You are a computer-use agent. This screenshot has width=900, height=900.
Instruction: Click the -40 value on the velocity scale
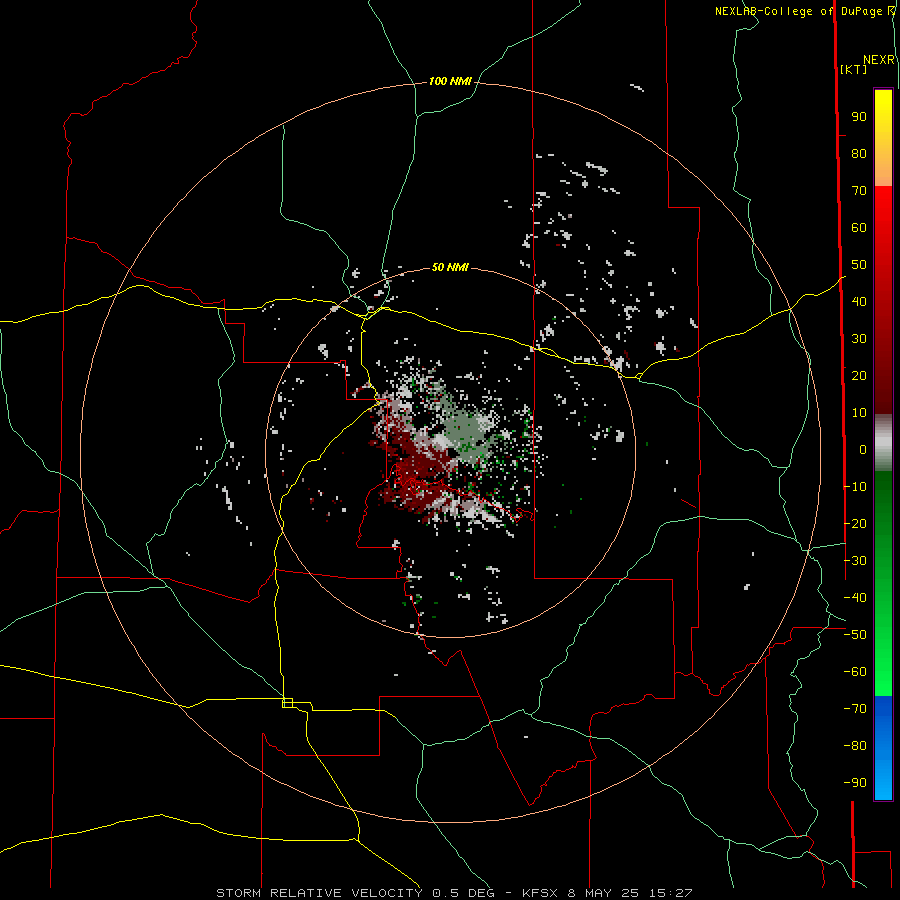coord(855,598)
